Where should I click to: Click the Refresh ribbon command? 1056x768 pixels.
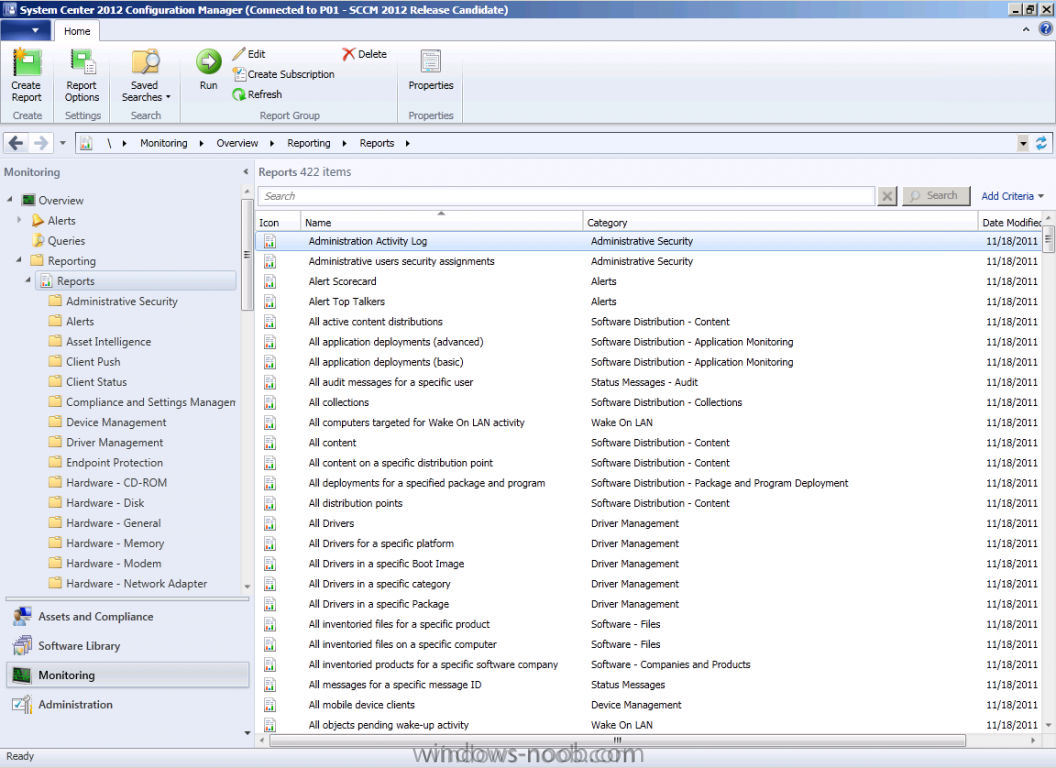click(x=257, y=94)
